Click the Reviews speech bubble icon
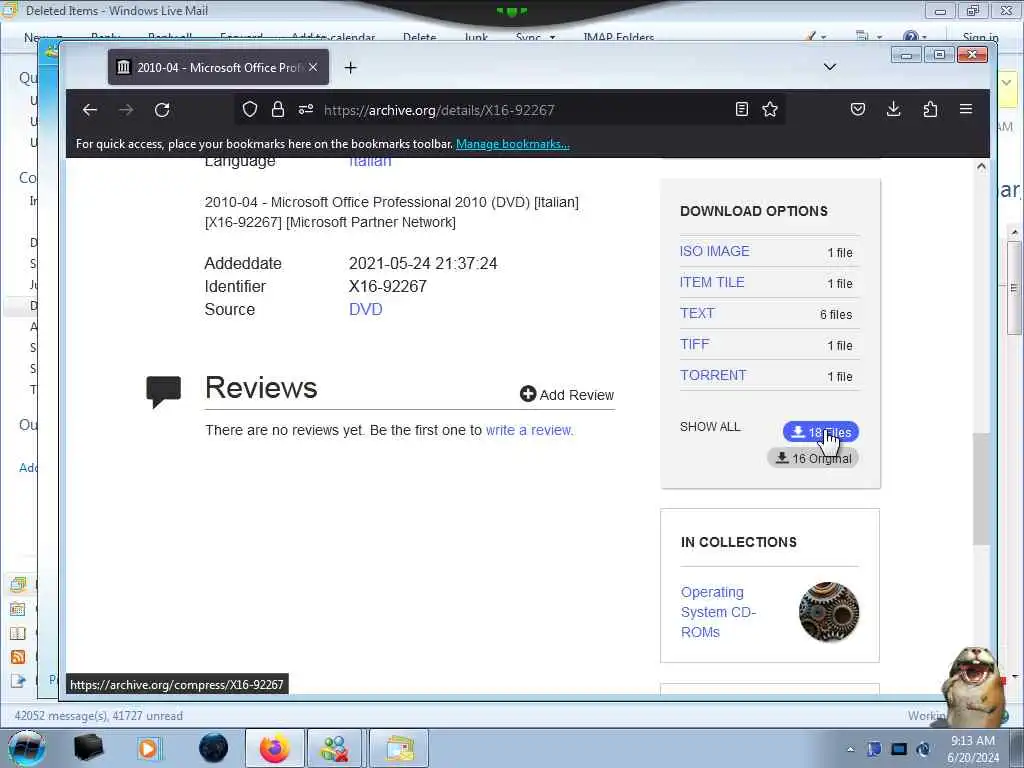The width and height of the screenshot is (1024, 768). [163, 392]
